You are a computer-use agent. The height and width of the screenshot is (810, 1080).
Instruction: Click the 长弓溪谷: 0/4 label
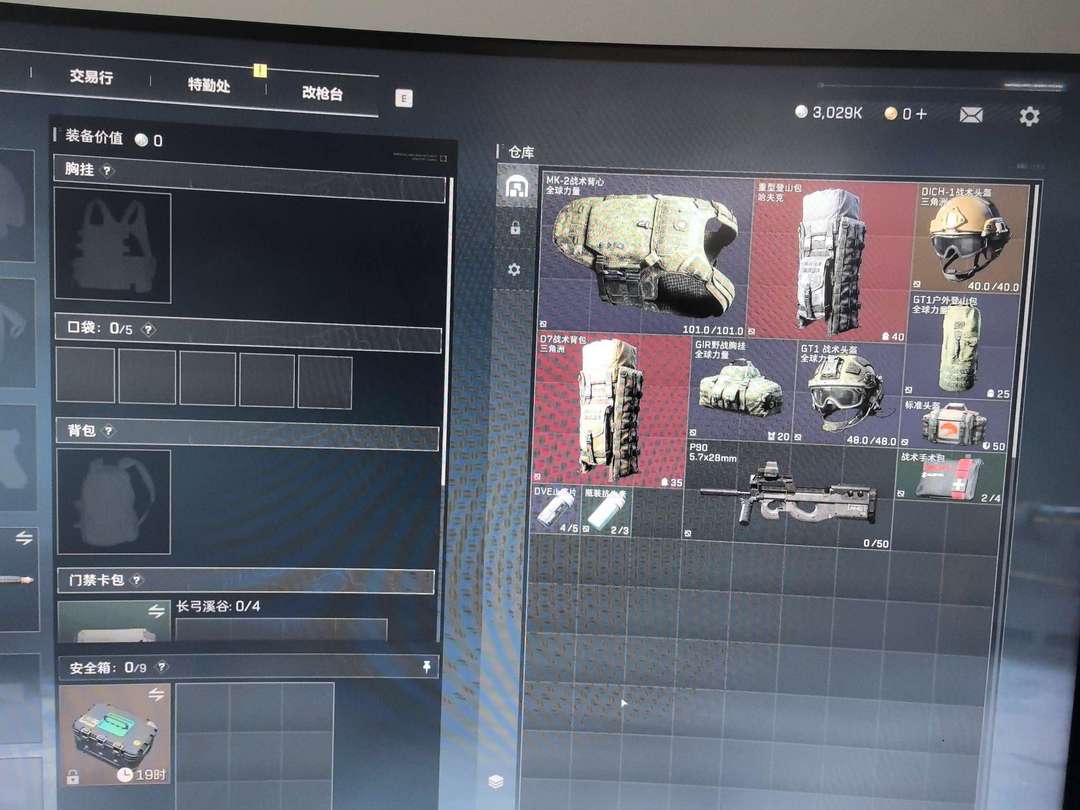pos(218,607)
